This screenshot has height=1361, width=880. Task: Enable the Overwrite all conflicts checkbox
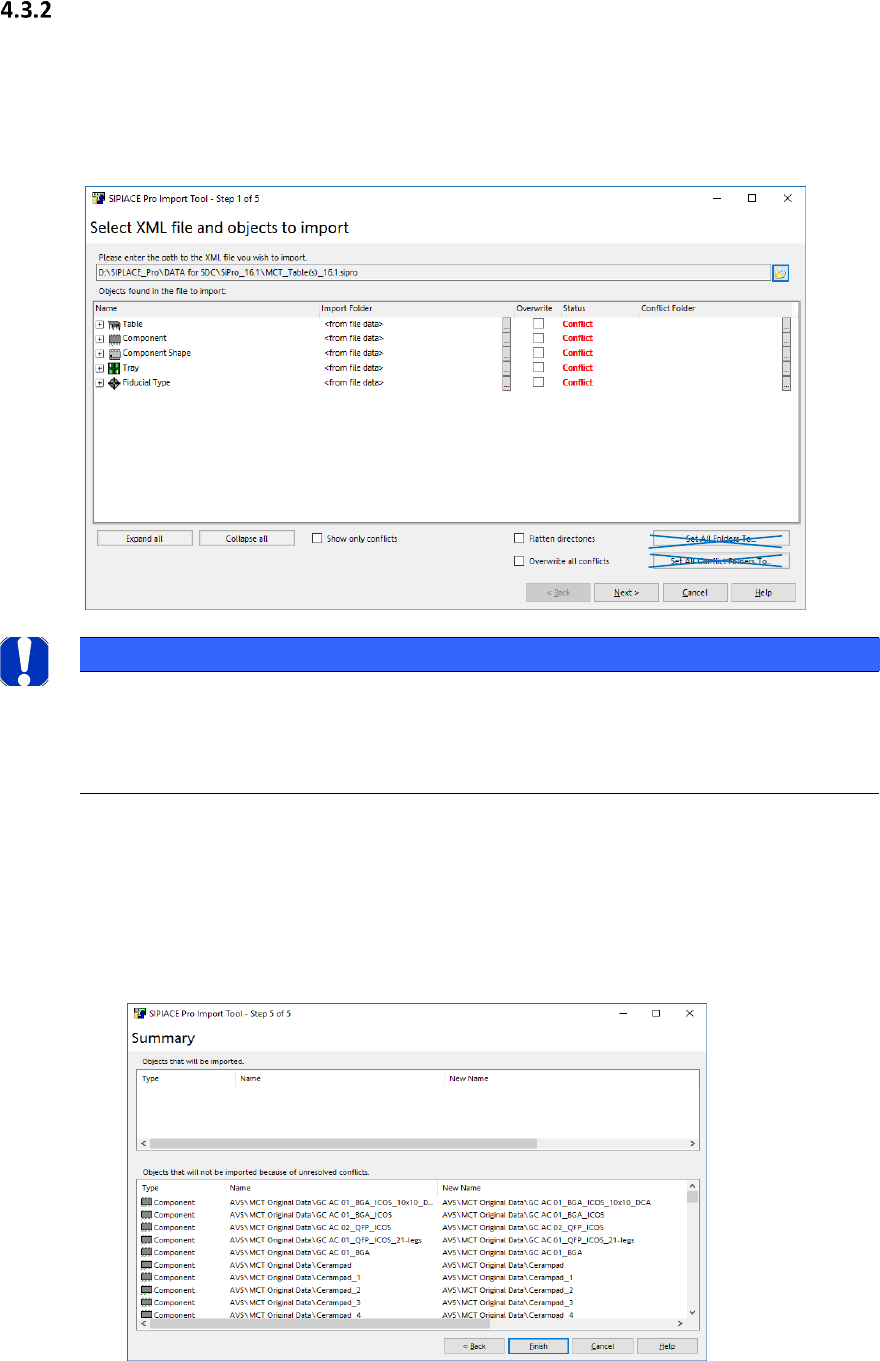519,561
